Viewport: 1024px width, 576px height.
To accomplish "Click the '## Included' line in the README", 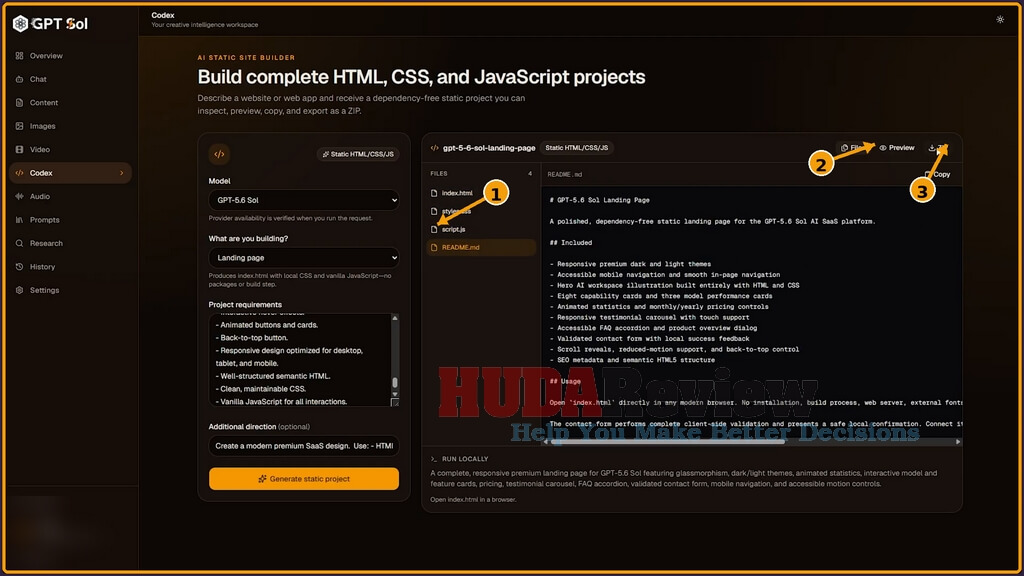I will pyautogui.click(x=571, y=243).
